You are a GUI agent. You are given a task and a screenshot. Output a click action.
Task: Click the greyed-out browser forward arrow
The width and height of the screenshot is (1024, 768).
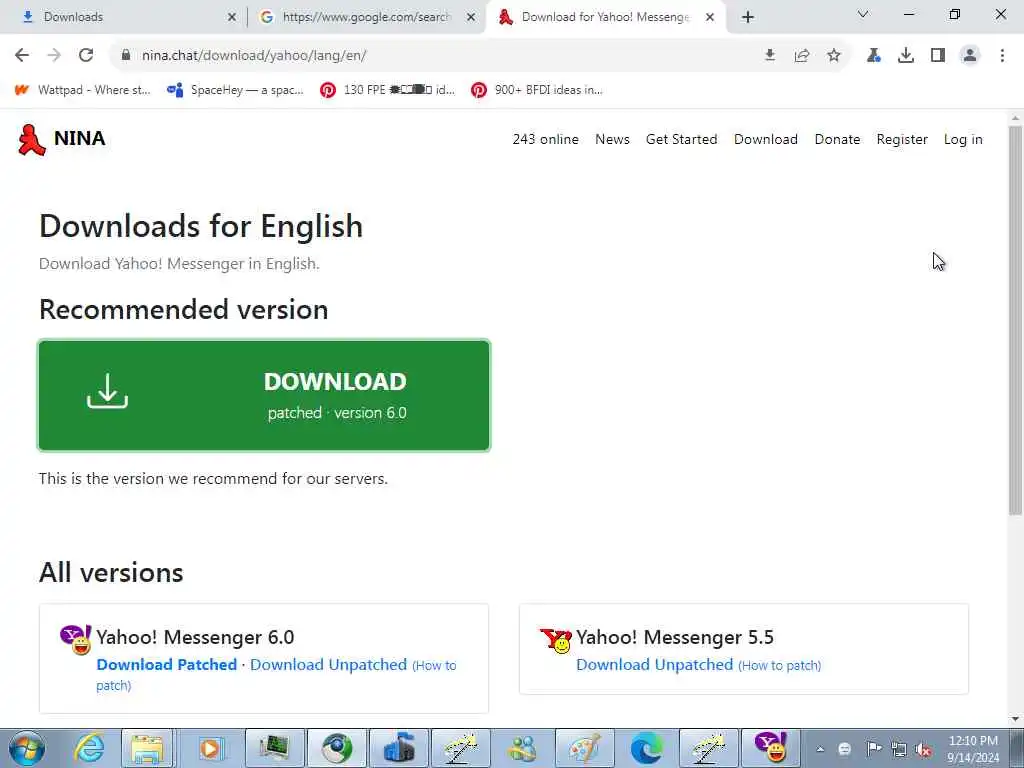[x=54, y=56]
